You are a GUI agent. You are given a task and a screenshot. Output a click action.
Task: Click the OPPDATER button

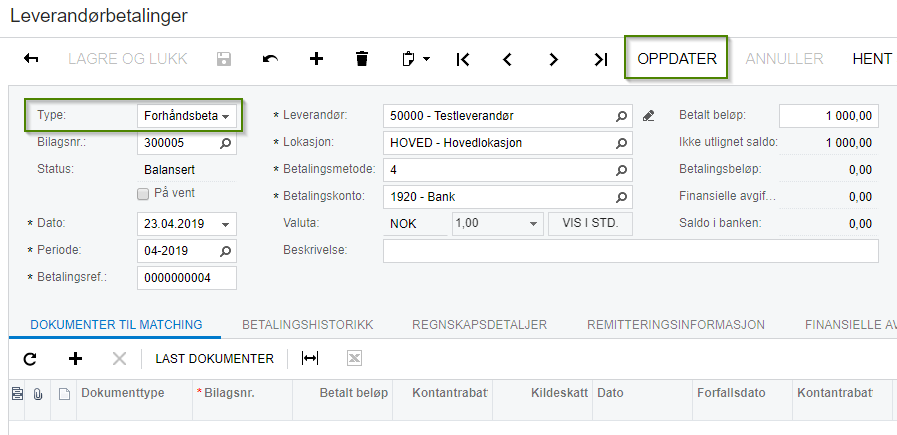tap(677, 58)
